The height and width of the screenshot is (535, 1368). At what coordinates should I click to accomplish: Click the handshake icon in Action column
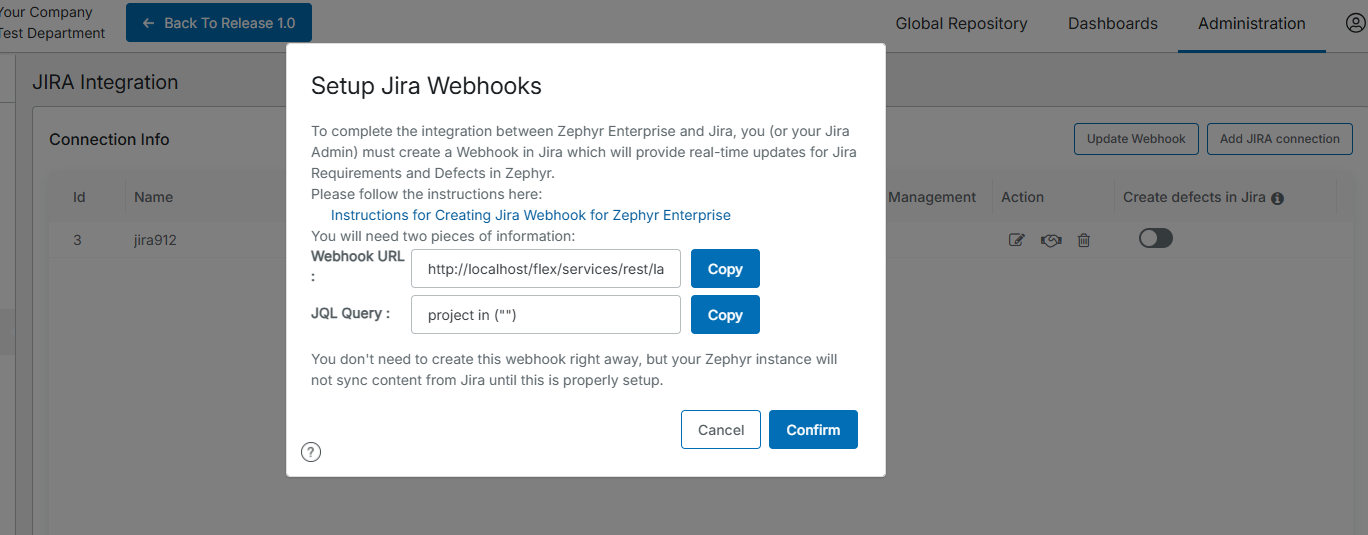click(1050, 240)
